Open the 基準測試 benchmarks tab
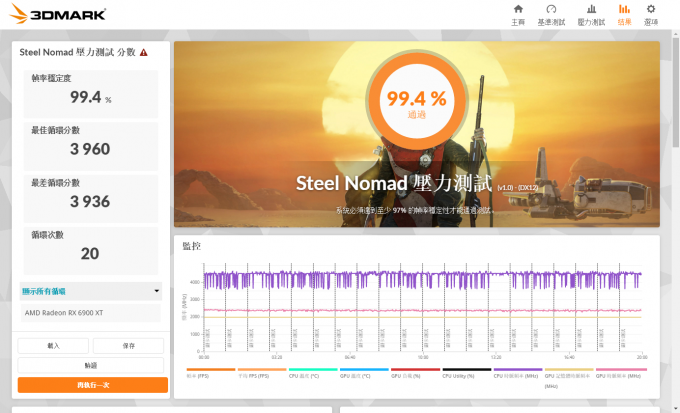 551,15
